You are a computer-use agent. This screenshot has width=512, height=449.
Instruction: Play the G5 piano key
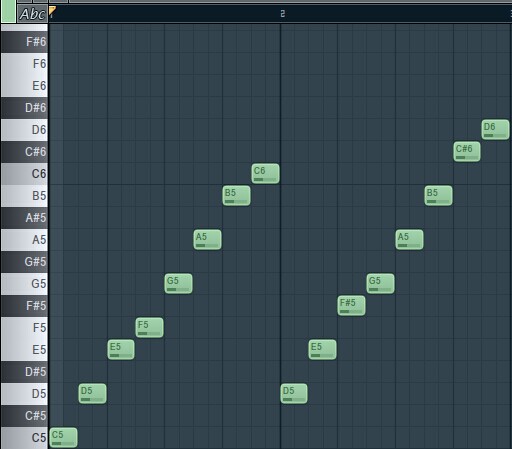pyautogui.click(x=24, y=284)
